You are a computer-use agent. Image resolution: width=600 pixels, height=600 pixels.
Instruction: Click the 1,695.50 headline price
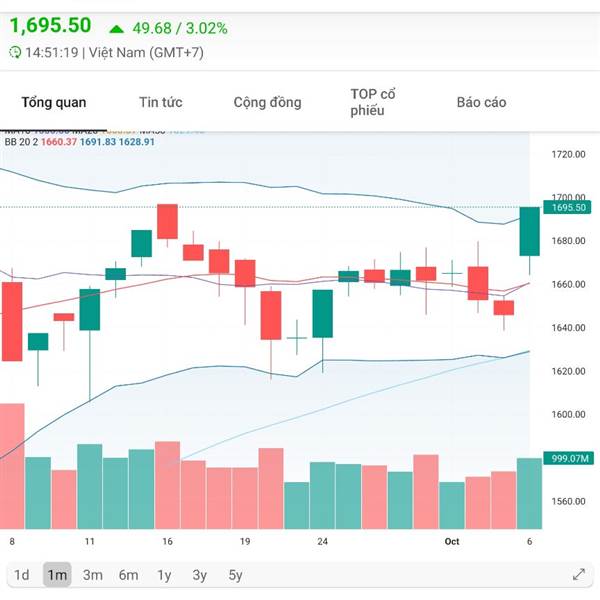coord(51,26)
